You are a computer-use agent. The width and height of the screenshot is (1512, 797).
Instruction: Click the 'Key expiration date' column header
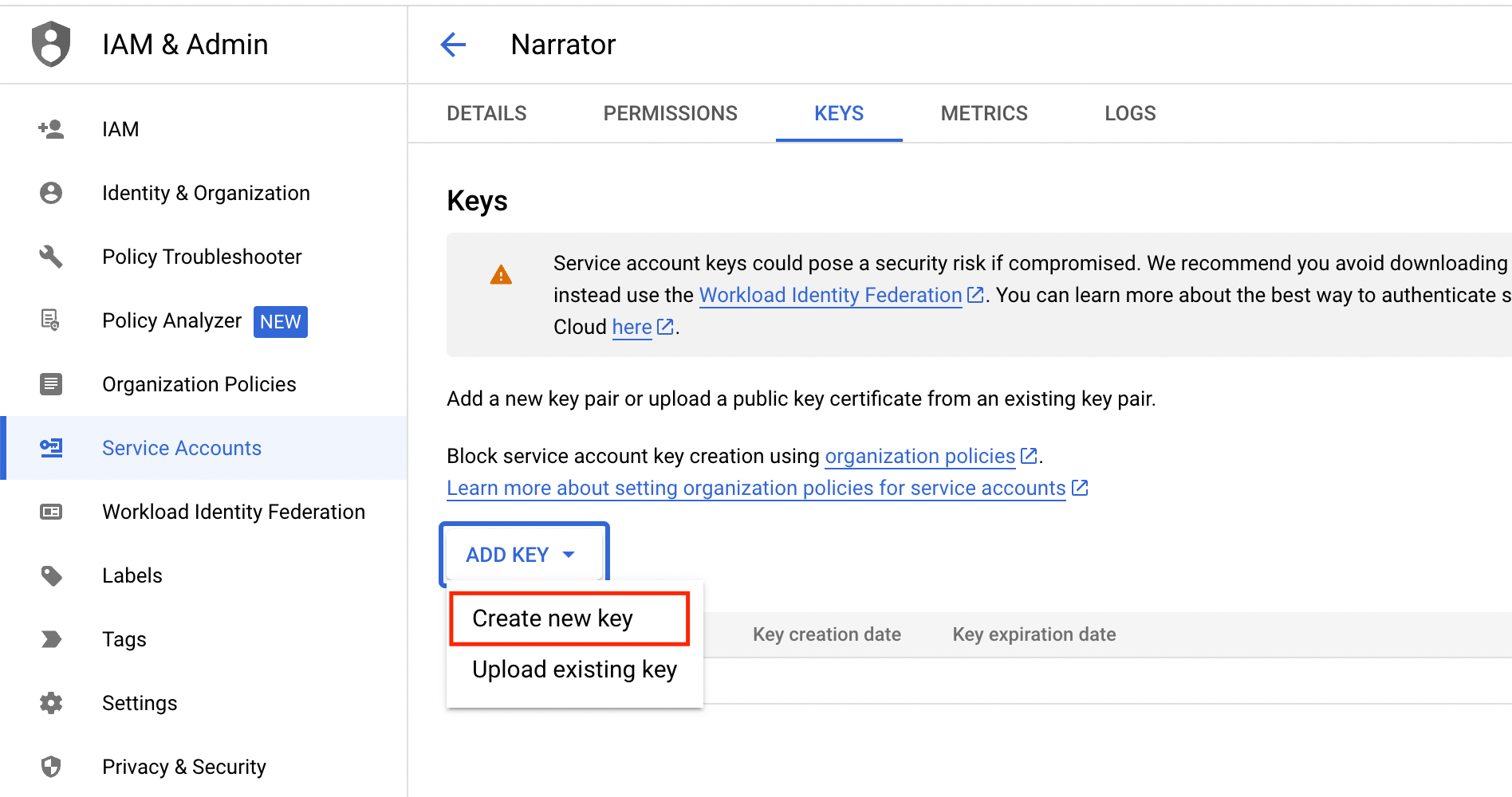tap(1034, 634)
